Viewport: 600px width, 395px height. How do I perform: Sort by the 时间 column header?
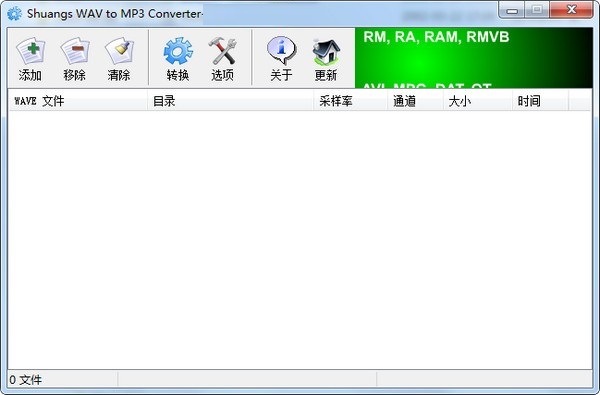click(x=540, y=101)
